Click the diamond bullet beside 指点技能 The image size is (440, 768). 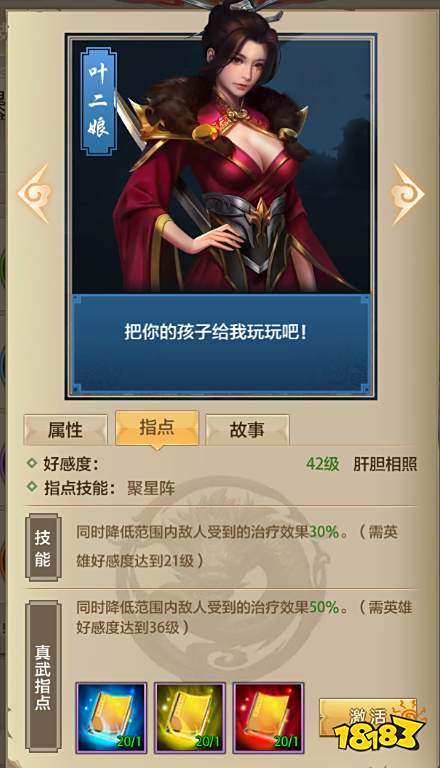32,487
